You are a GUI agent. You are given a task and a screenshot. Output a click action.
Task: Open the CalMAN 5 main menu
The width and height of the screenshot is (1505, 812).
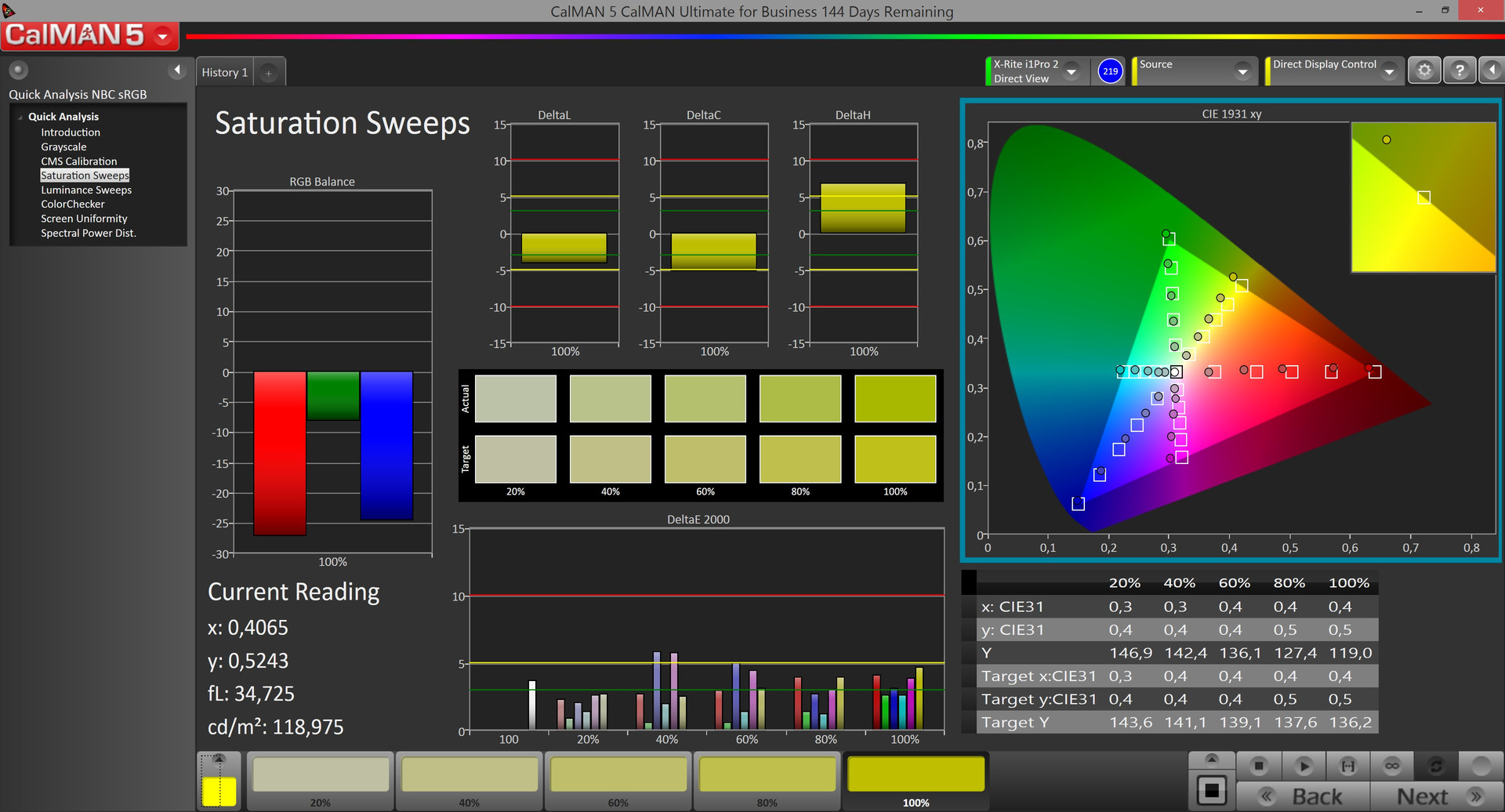163,36
